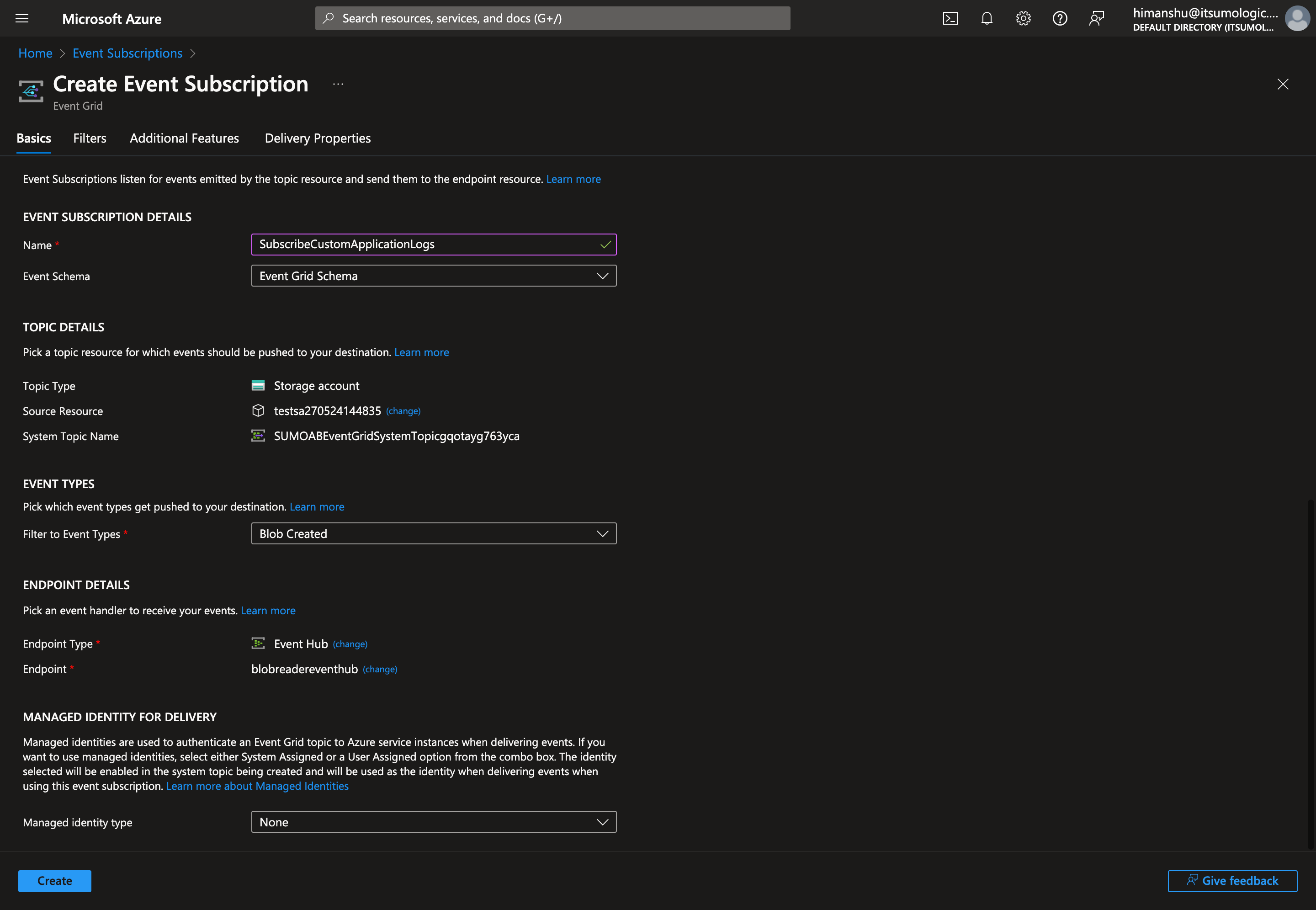Click the Delivery Properties tab
The height and width of the screenshot is (910, 1316).
[x=317, y=138]
